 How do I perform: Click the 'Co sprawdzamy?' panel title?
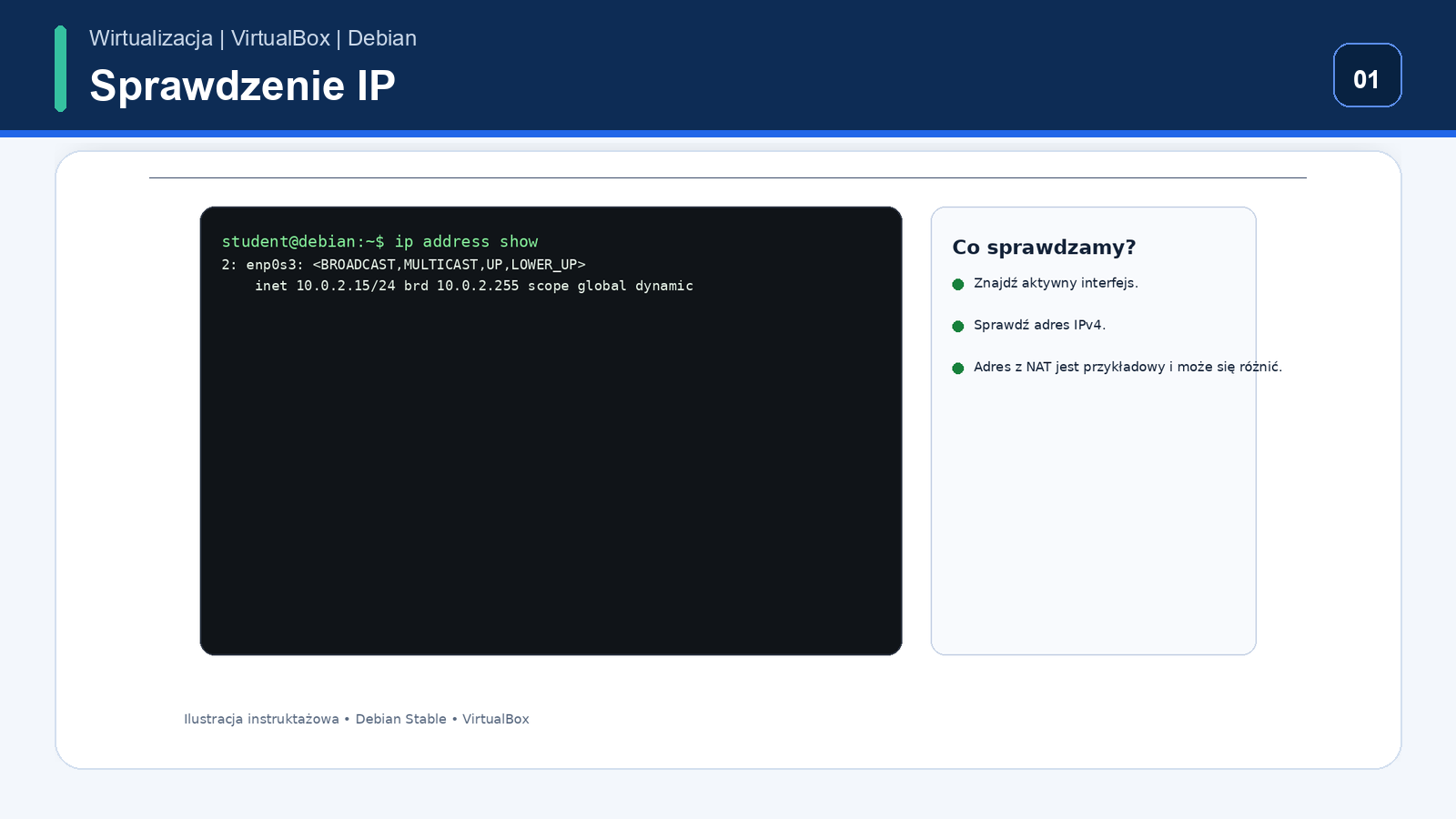(1044, 248)
